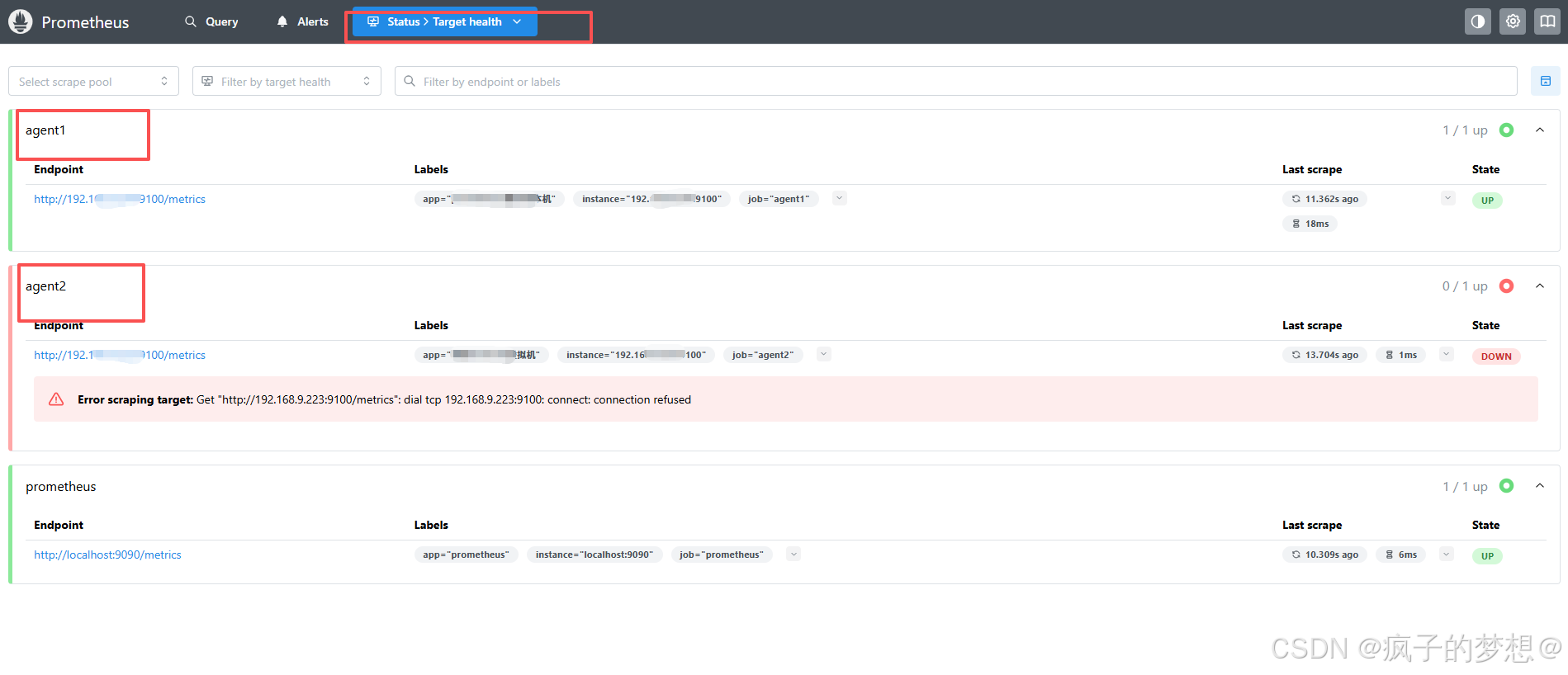This screenshot has width=1568, height=675.
Task: Open the Alerts page
Action: click(x=302, y=21)
